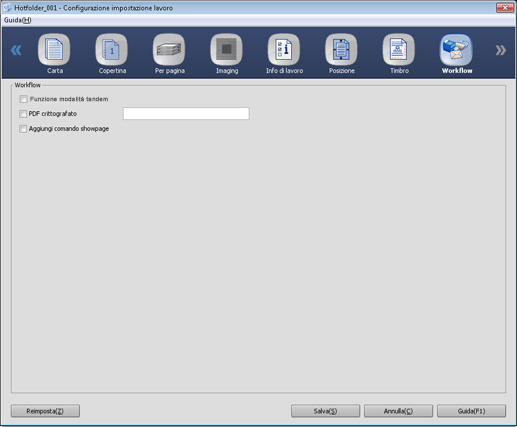Enable Funzione modalità tandem checkbox
Viewport: 517px width, 427px height.
23,99
